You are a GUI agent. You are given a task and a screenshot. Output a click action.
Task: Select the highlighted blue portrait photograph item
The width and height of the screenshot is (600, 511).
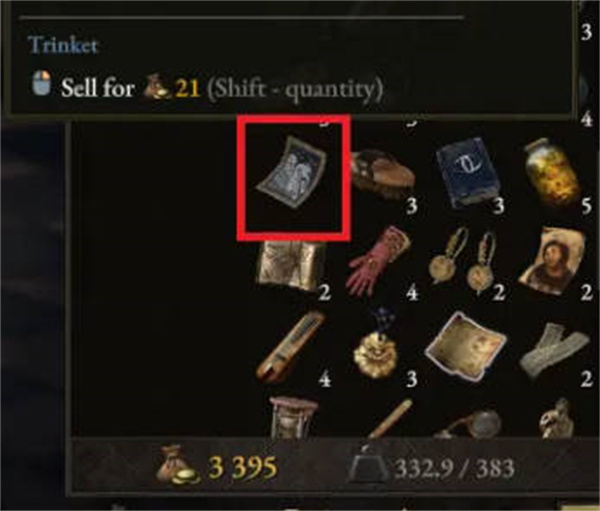click(x=292, y=172)
